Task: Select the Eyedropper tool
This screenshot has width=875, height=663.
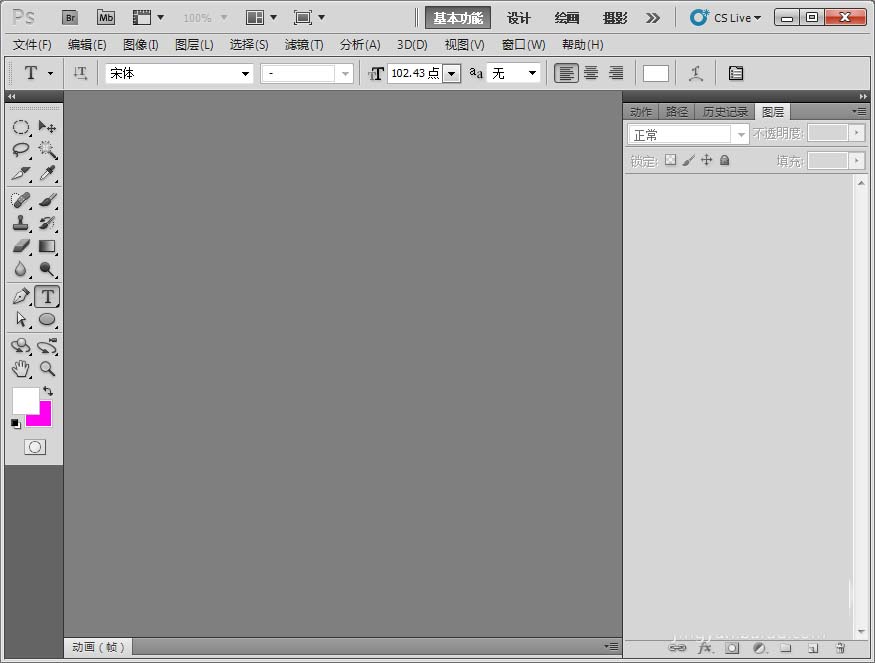Action: [47, 174]
